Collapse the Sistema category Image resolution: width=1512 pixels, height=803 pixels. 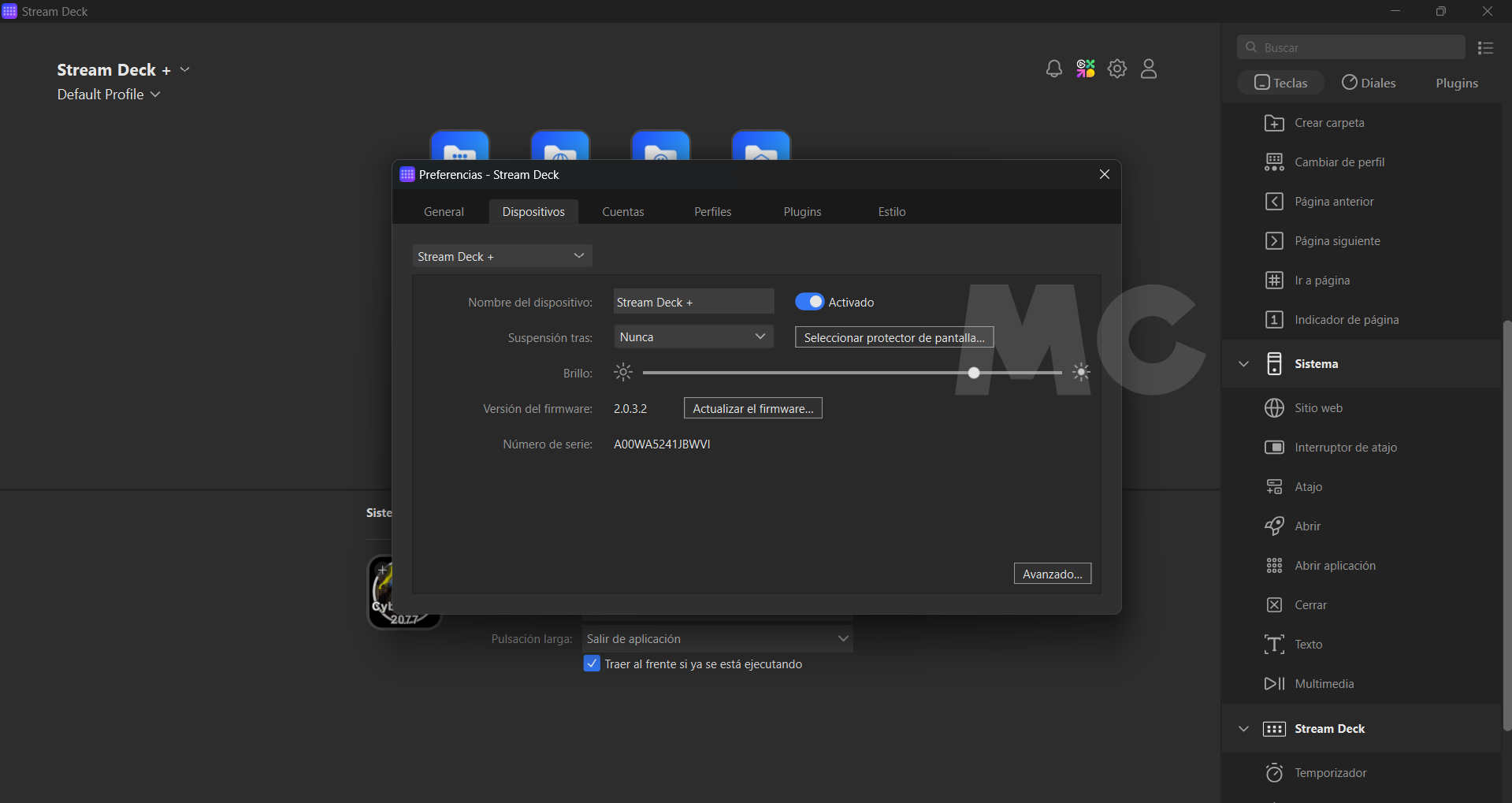point(1244,364)
